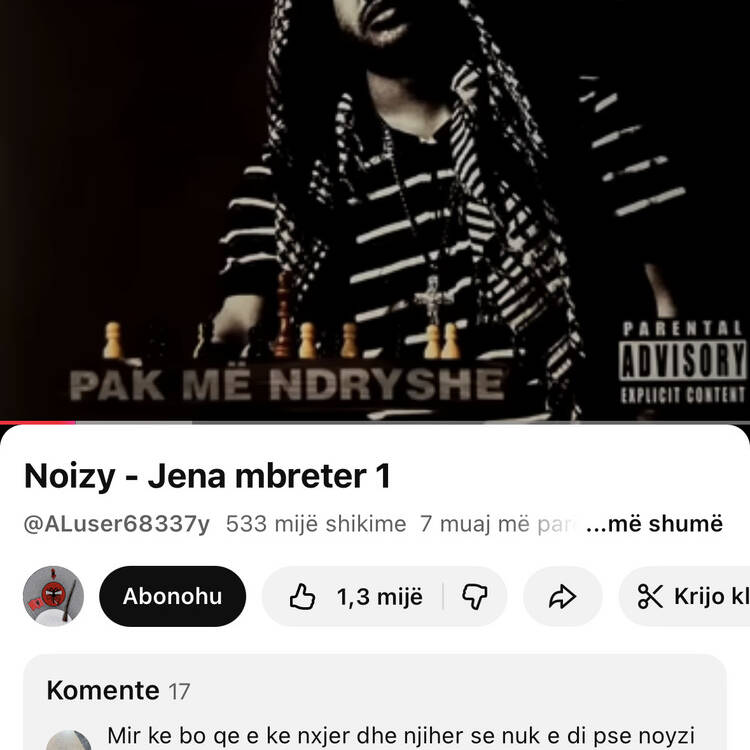
Task: Tap the scissors clip icon
Action: (x=651, y=596)
